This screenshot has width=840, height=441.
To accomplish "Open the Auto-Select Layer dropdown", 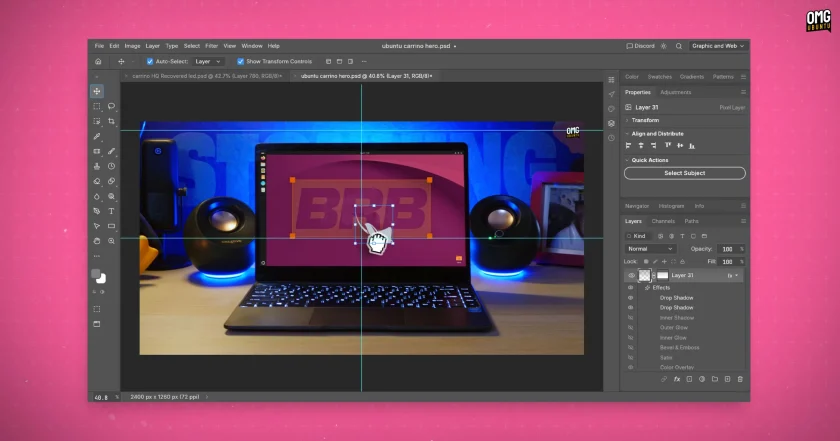I will point(208,62).
